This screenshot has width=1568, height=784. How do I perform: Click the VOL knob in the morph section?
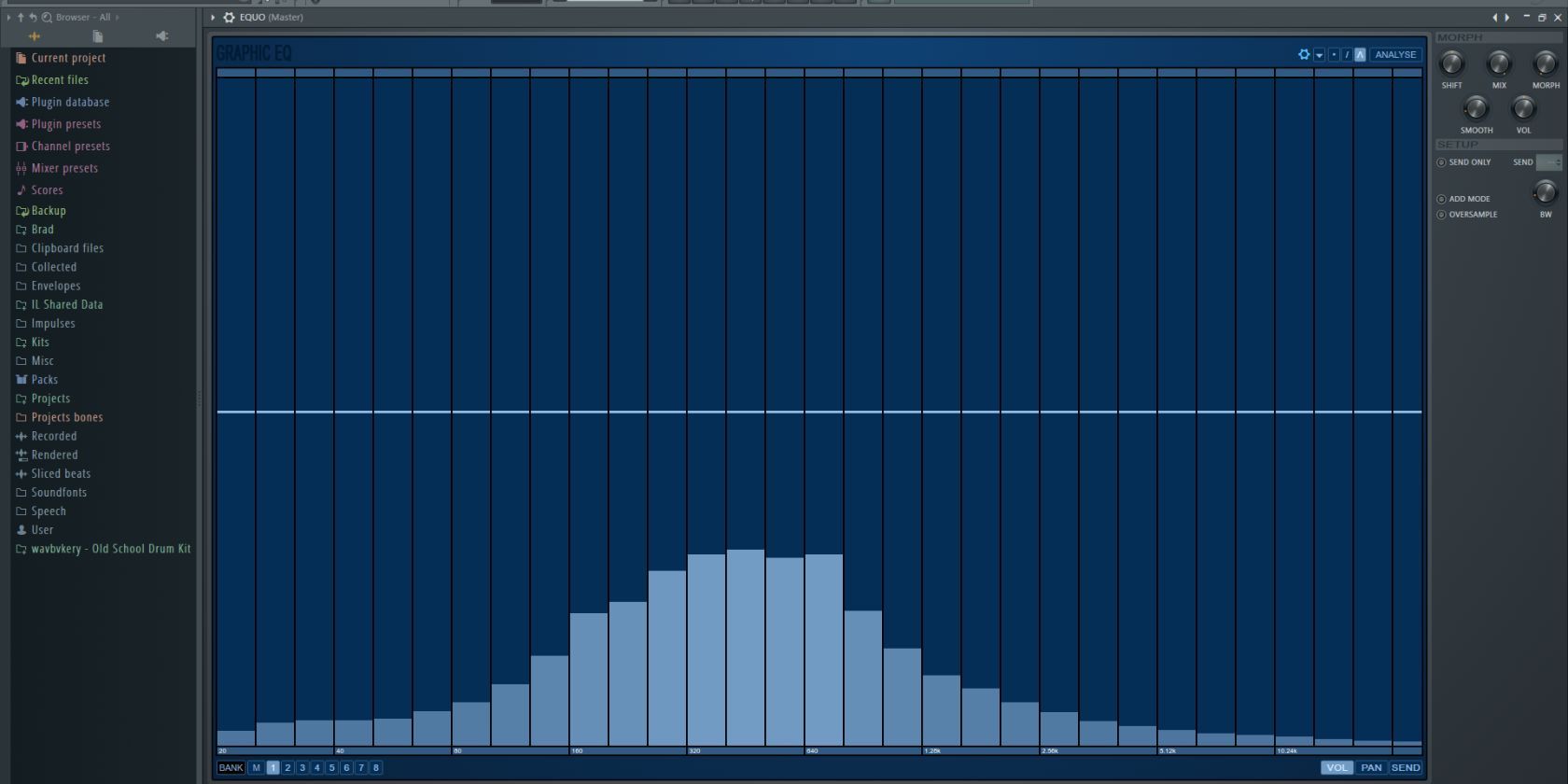pyautogui.click(x=1523, y=108)
